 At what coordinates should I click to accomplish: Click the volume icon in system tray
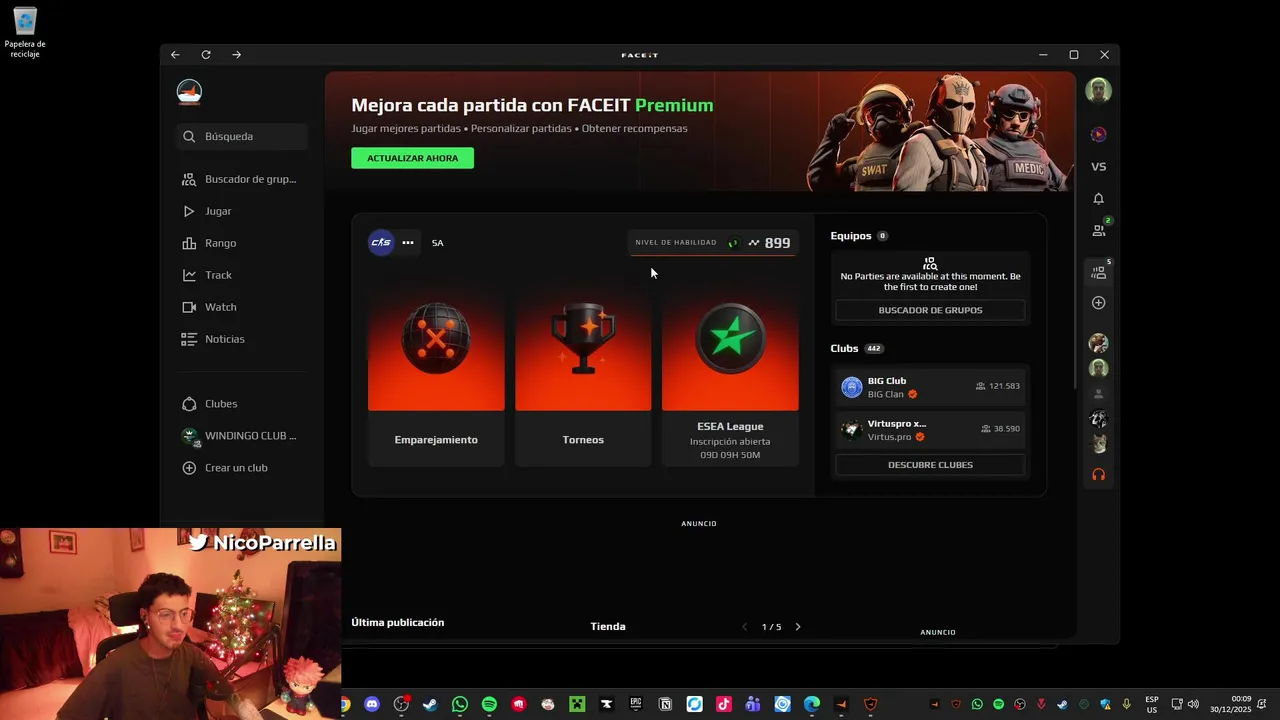(x=1193, y=704)
